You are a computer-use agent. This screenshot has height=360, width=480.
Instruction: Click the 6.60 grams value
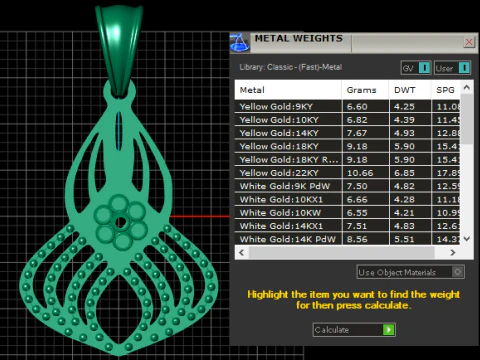(x=357, y=107)
